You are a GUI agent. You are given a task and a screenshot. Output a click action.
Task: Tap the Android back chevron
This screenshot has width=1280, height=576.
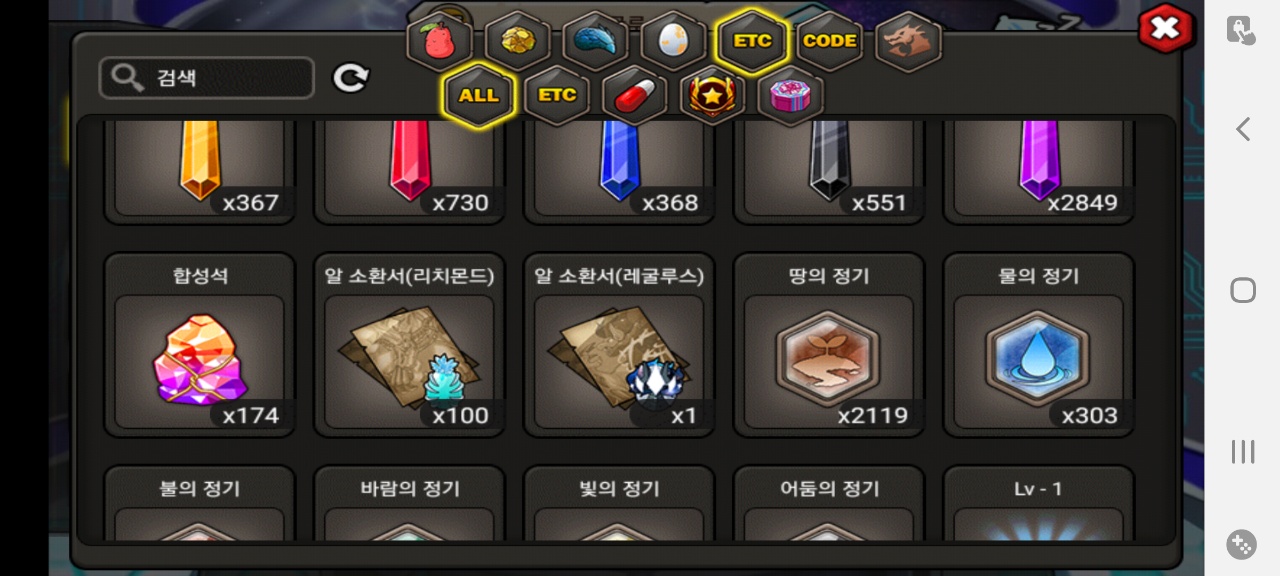tap(1243, 129)
